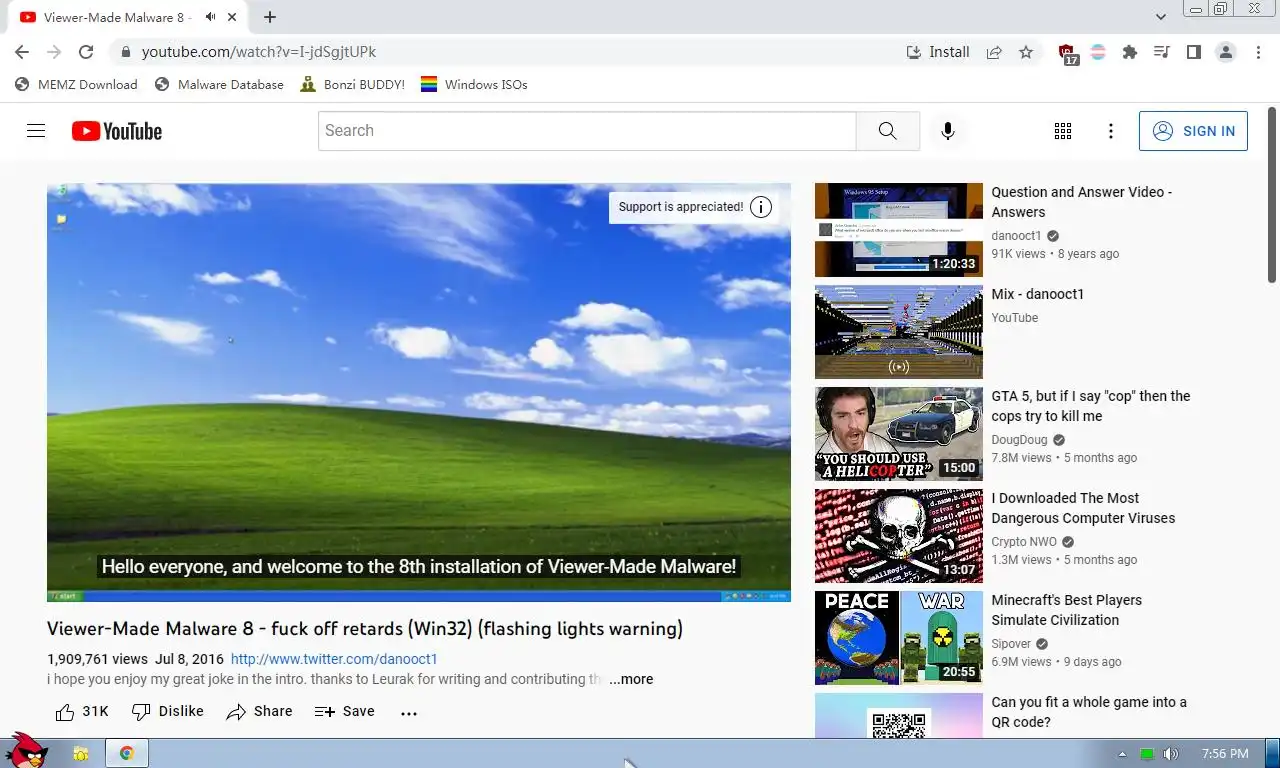The height and width of the screenshot is (768, 1280).
Task: Open the Extensions puzzle-piece menu
Action: click(1130, 52)
